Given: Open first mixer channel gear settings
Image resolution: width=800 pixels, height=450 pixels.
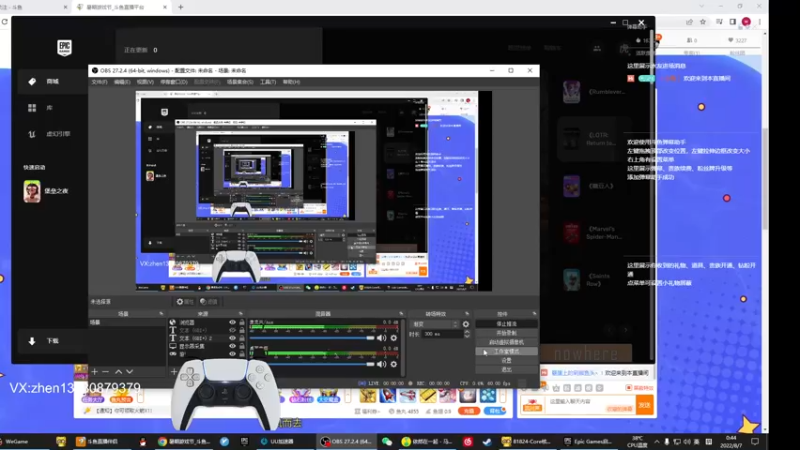Looking at the screenshot, I should [x=393, y=338].
